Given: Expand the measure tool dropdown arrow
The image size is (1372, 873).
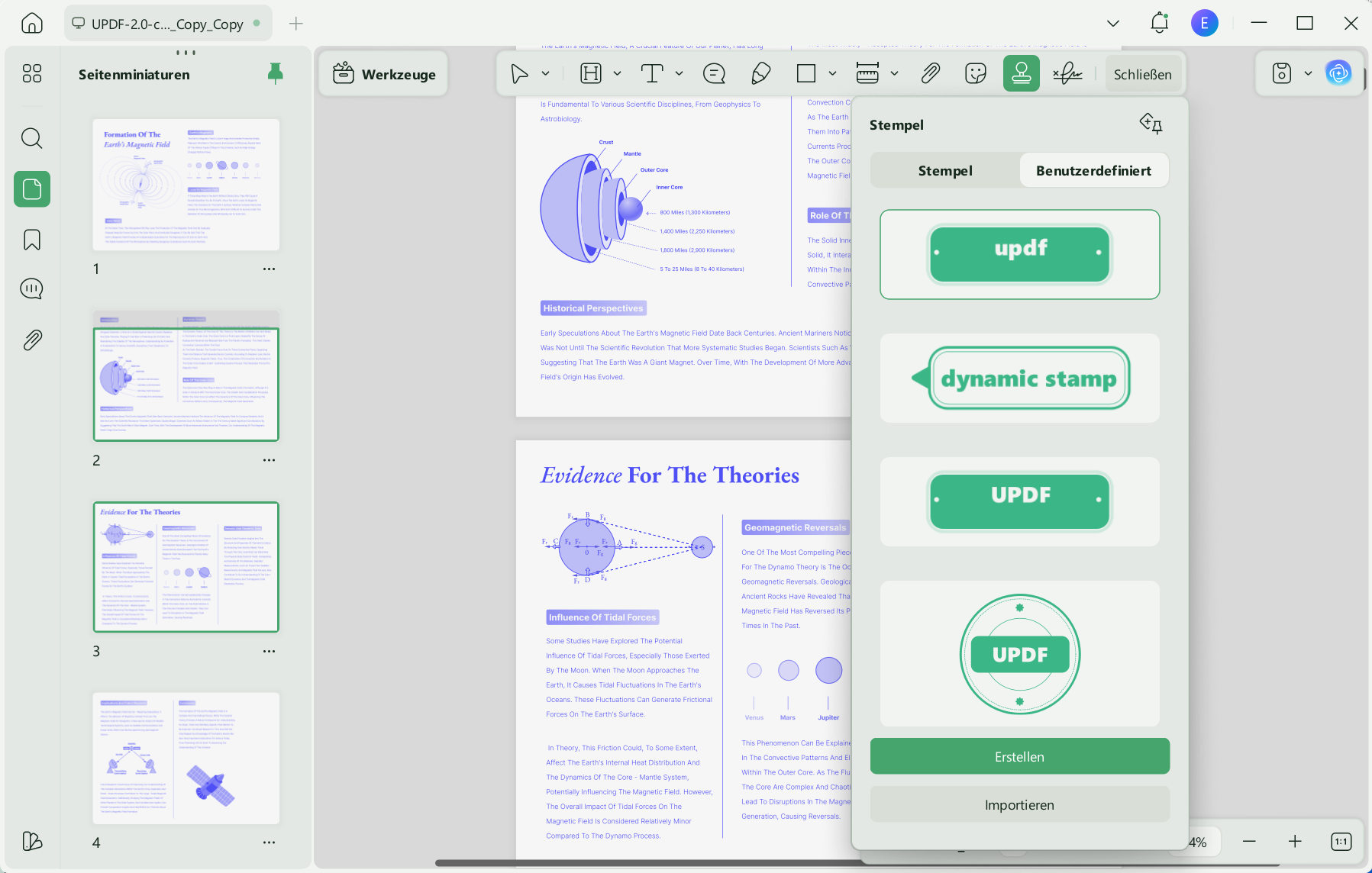Looking at the screenshot, I should tap(894, 73).
